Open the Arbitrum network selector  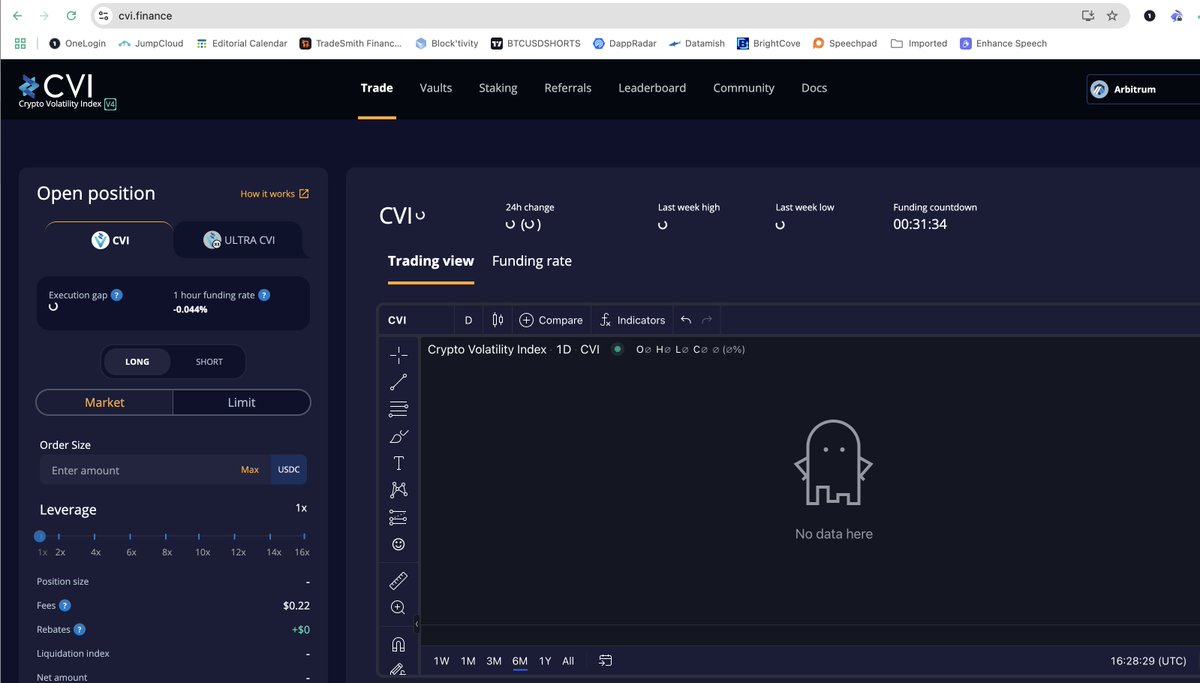pyautogui.click(x=1143, y=89)
